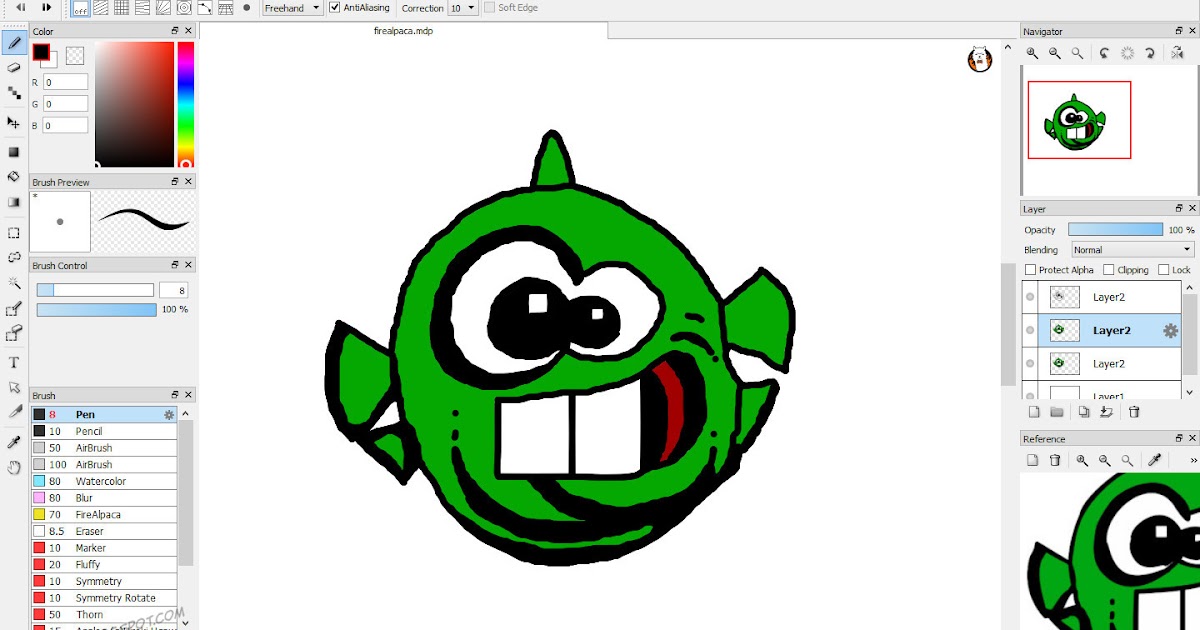Switch to the firealpaca.mdp document tab
1200x630 pixels.
(403, 30)
